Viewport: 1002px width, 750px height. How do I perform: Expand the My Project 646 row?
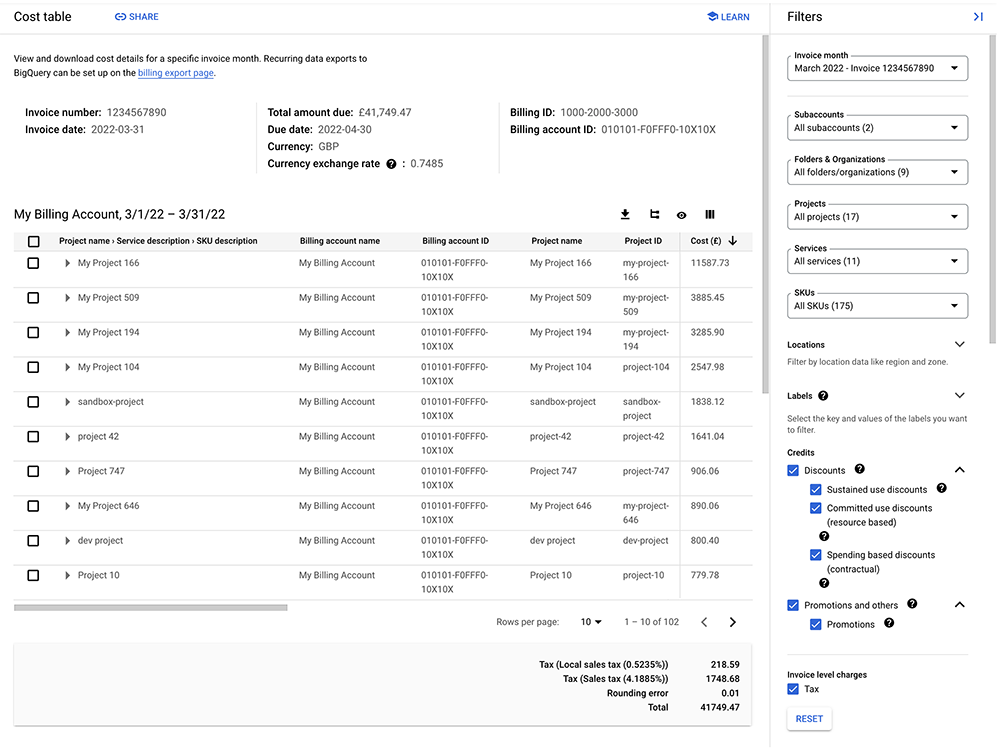click(67, 506)
